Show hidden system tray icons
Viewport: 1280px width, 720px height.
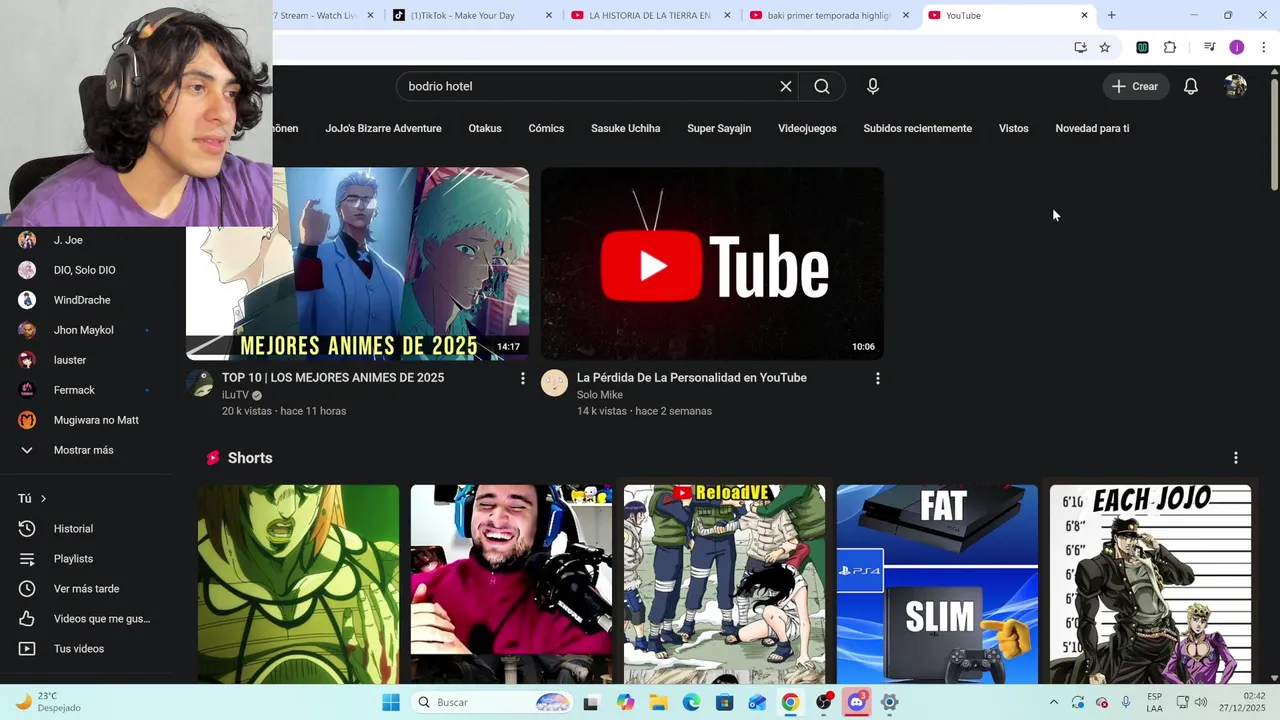[x=1053, y=702]
